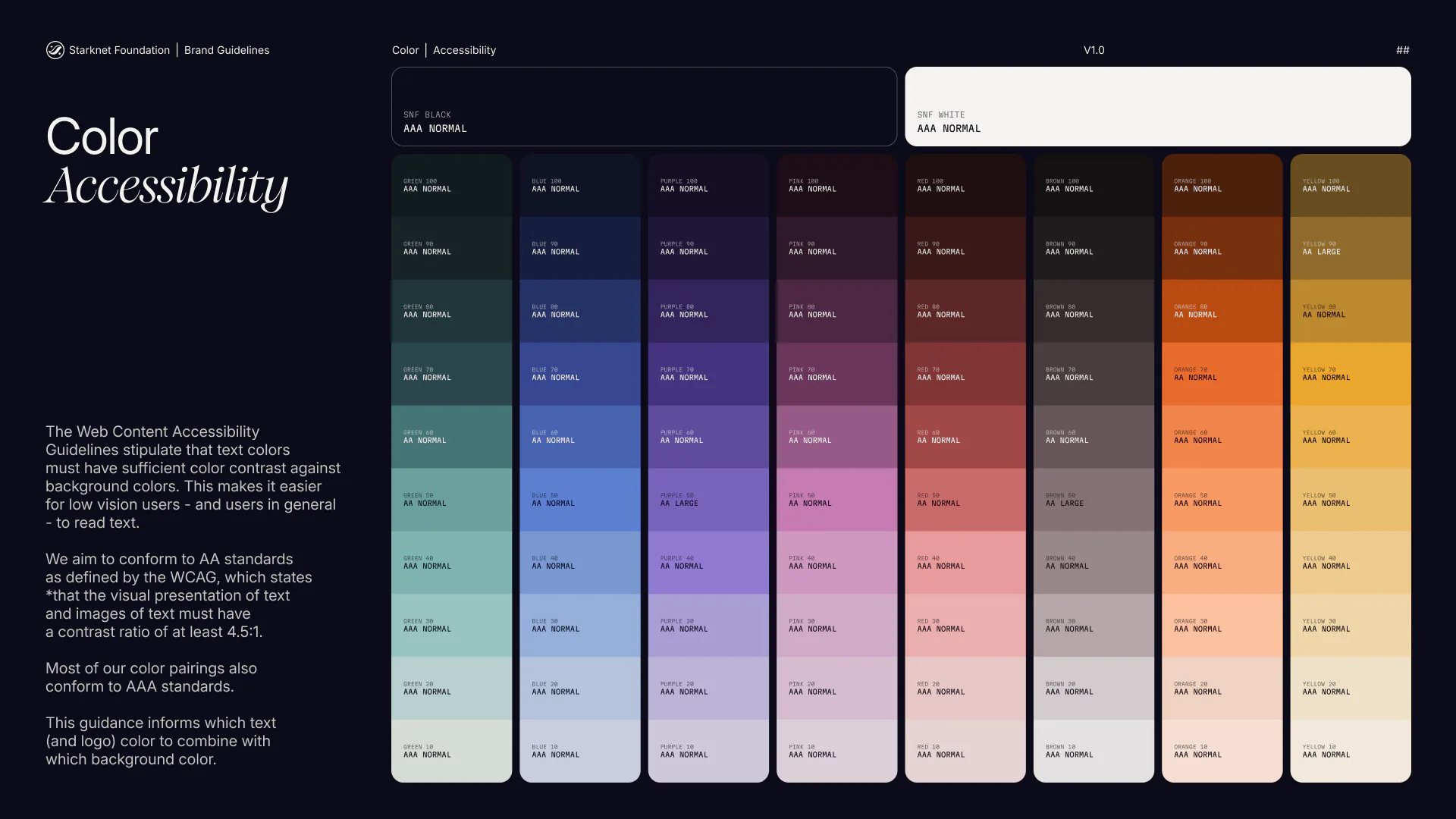Pick the Blue 50 swatch
Screen dimensions: 1456x819
[x=579, y=500]
